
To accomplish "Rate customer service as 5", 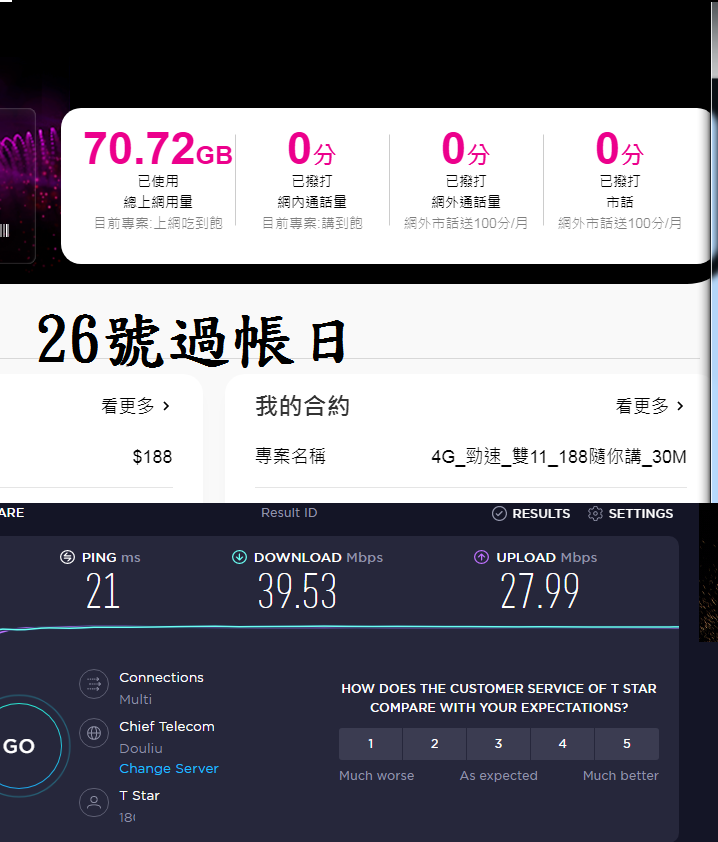I will (x=627, y=744).
